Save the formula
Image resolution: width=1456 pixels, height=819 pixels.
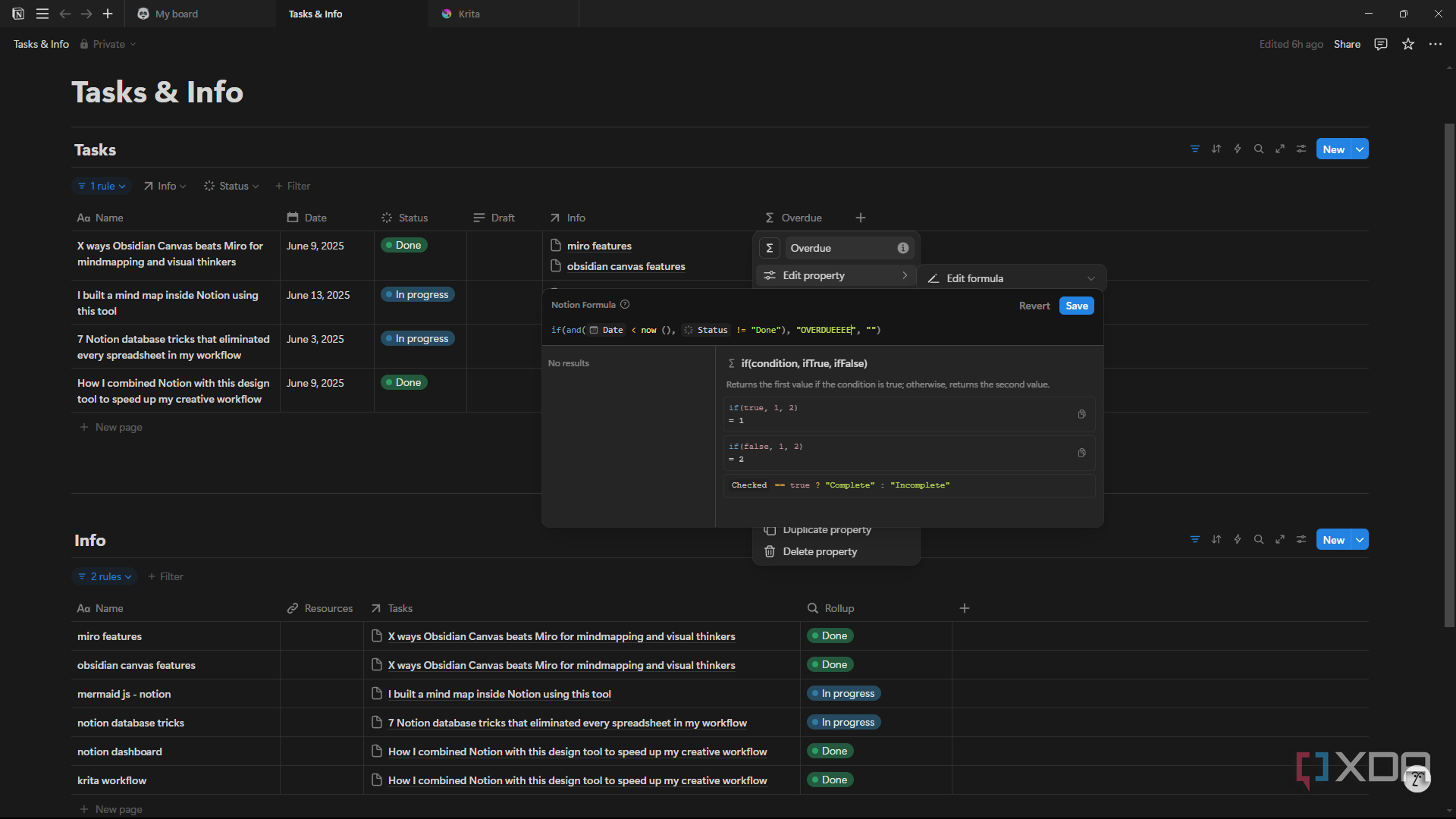pyautogui.click(x=1077, y=306)
